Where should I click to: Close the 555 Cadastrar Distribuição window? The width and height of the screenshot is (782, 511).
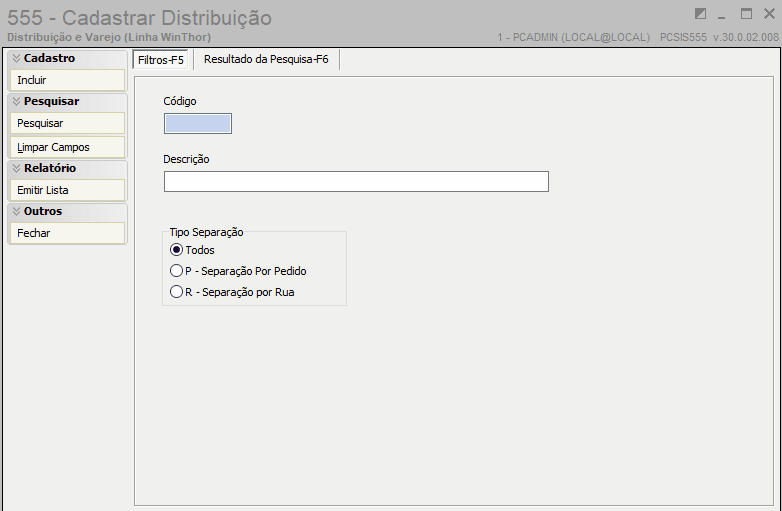[x=770, y=14]
